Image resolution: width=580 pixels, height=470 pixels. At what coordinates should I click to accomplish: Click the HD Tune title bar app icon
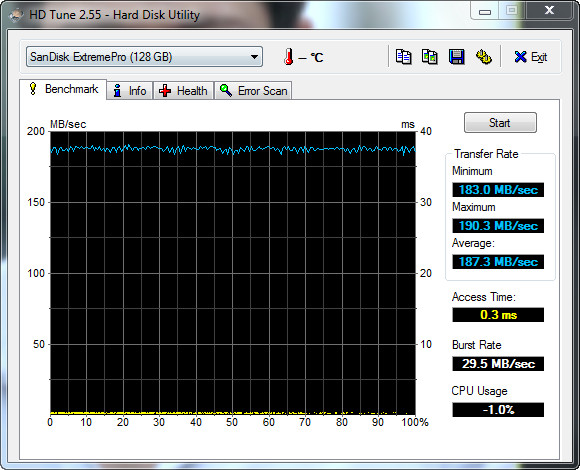click(16, 15)
